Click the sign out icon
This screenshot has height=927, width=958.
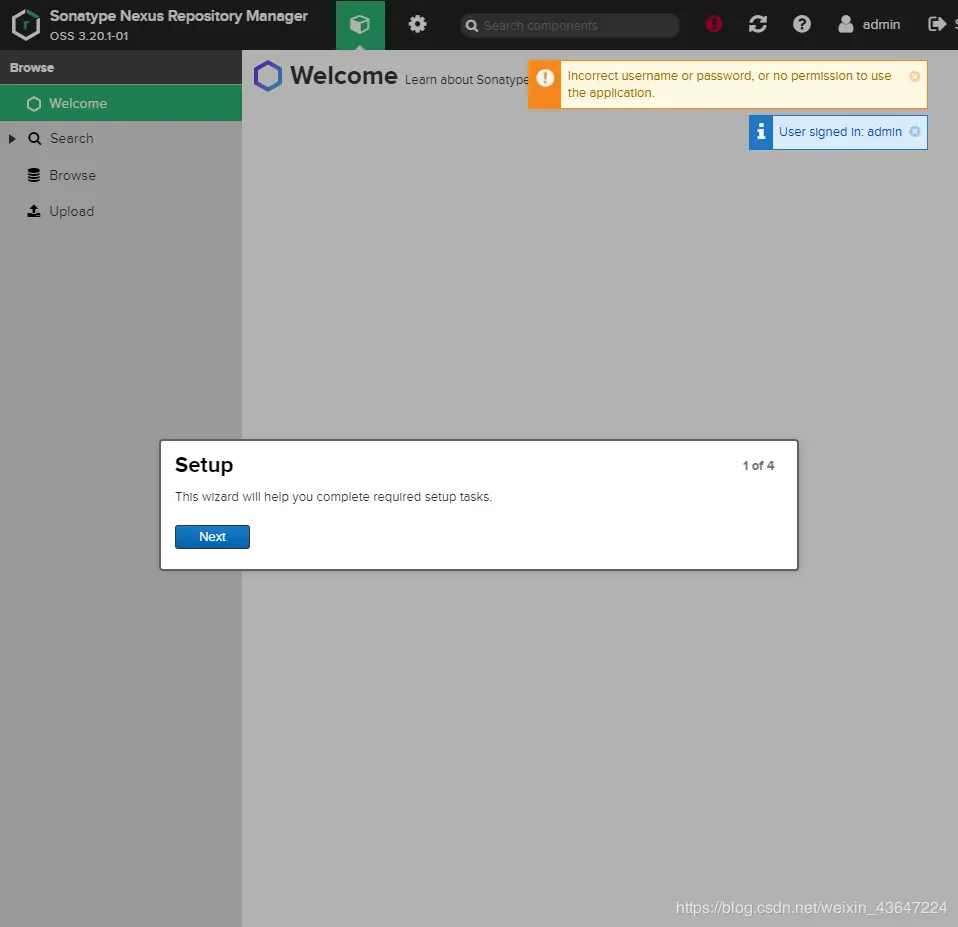pos(937,24)
